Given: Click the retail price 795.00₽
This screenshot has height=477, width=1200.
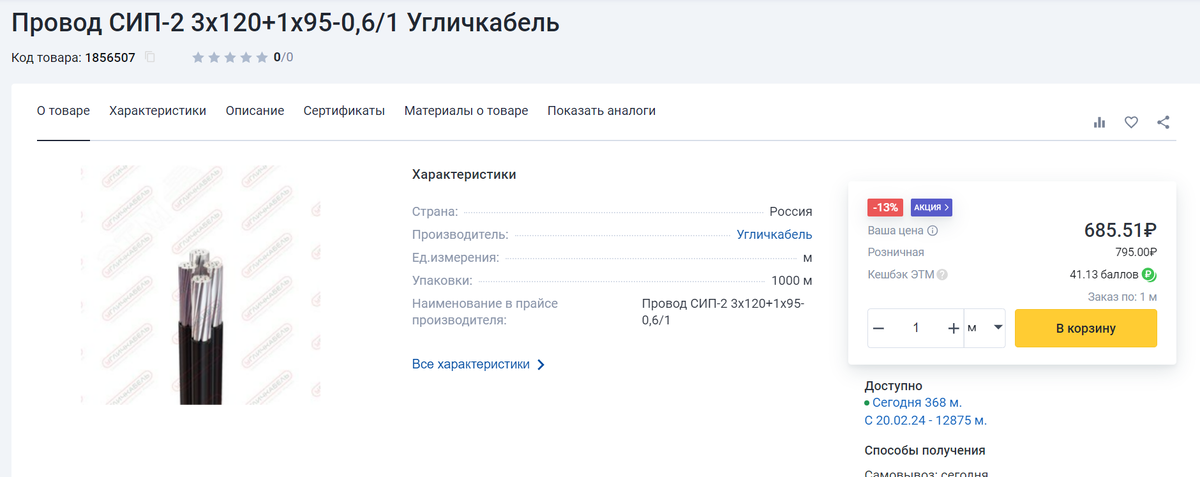Looking at the screenshot, I should coord(1136,252).
